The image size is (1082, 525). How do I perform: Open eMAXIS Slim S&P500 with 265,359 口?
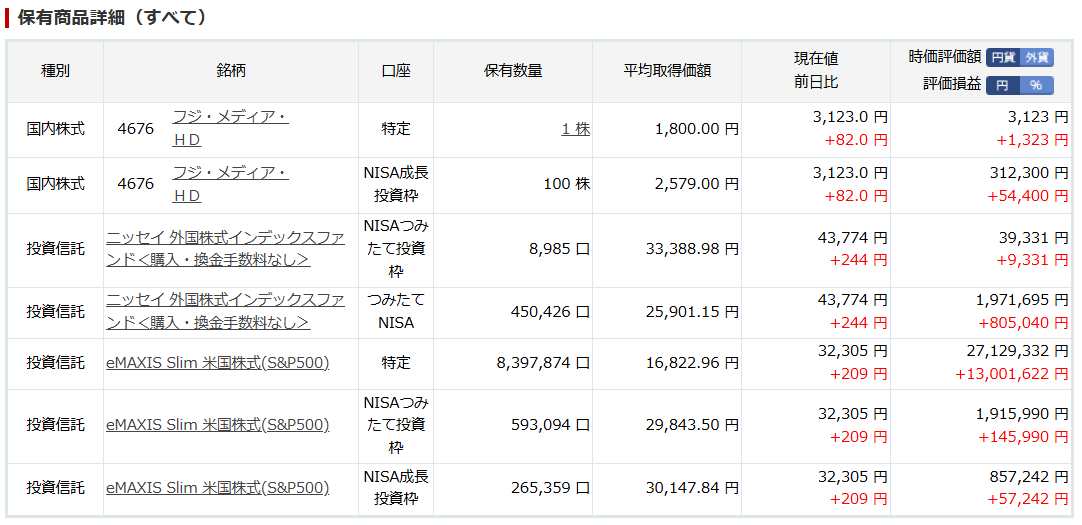217,488
